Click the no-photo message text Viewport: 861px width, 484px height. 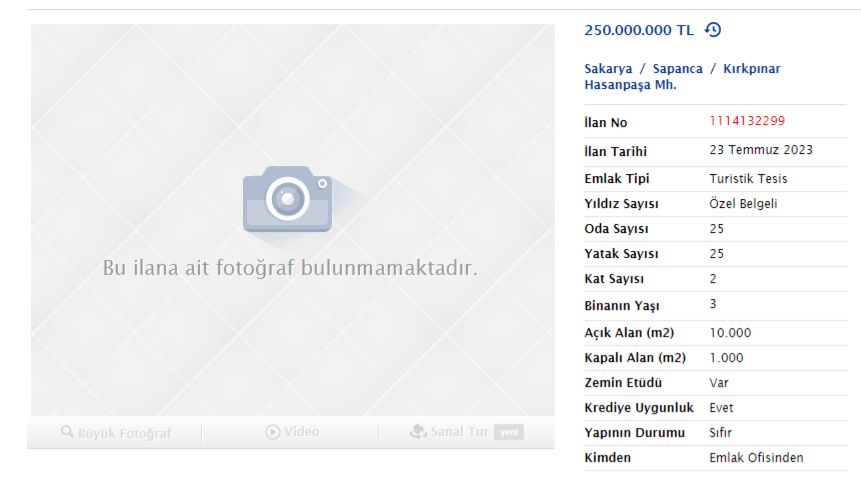pyautogui.click(x=290, y=269)
